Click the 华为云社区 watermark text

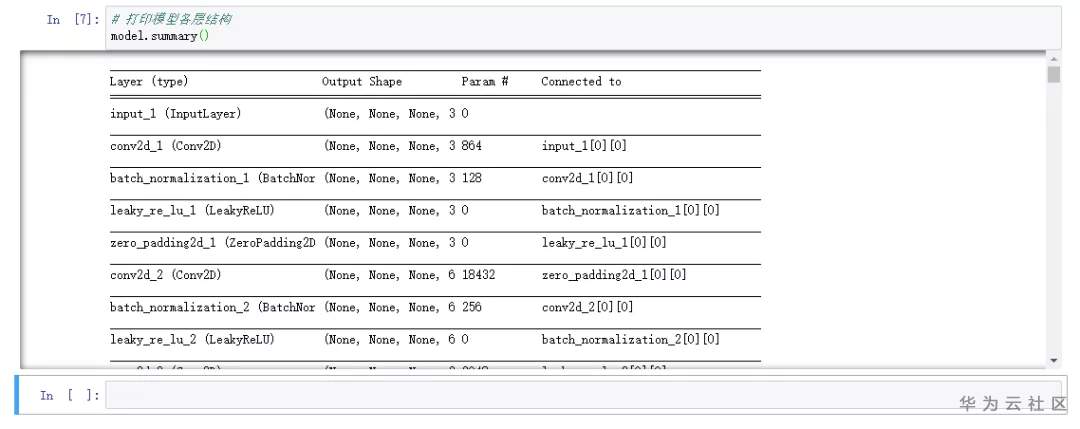(x=1014, y=403)
